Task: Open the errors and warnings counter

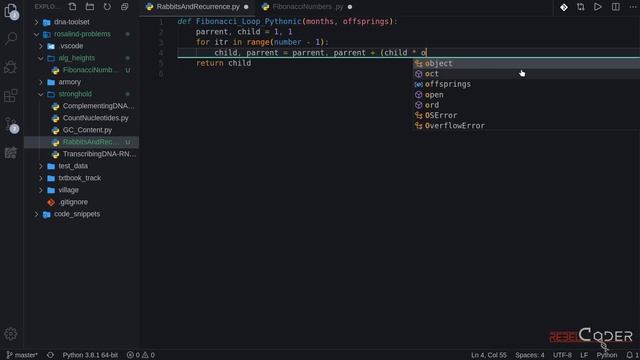Action: 140,355
